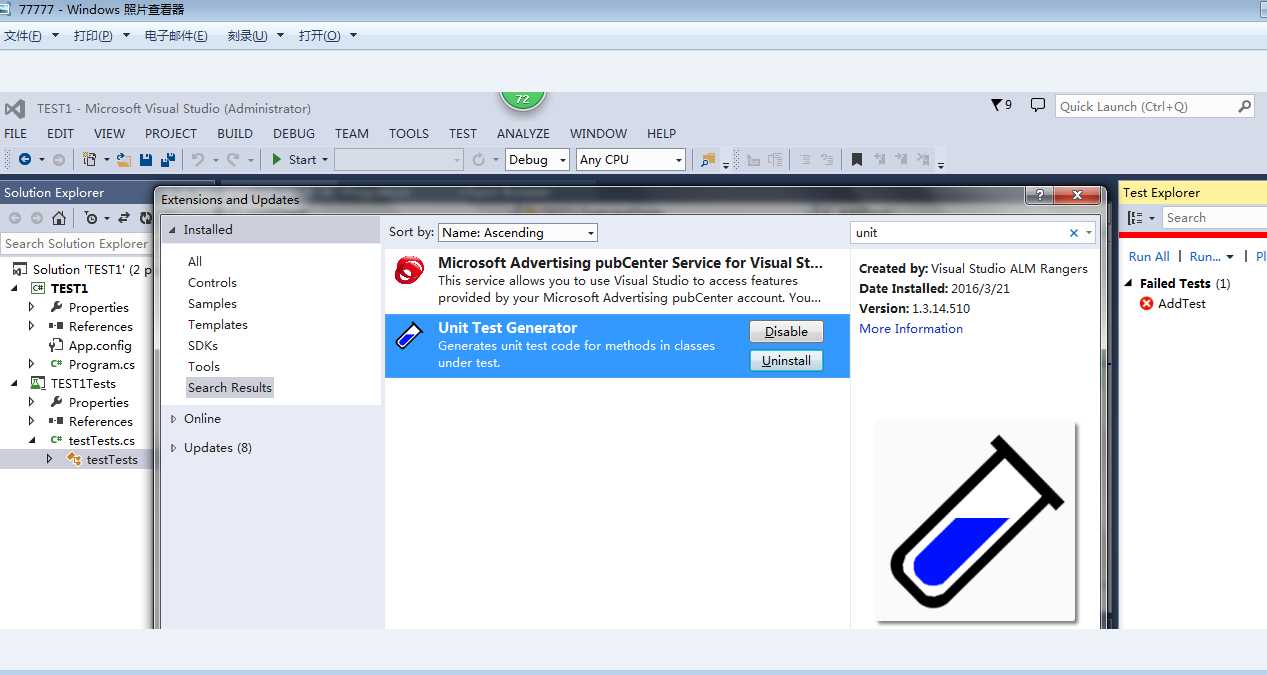Open the extensions search history dropdown arrow
Image resolution: width=1267 pixels, height=675 pixels.
(x=1089, y=233)
